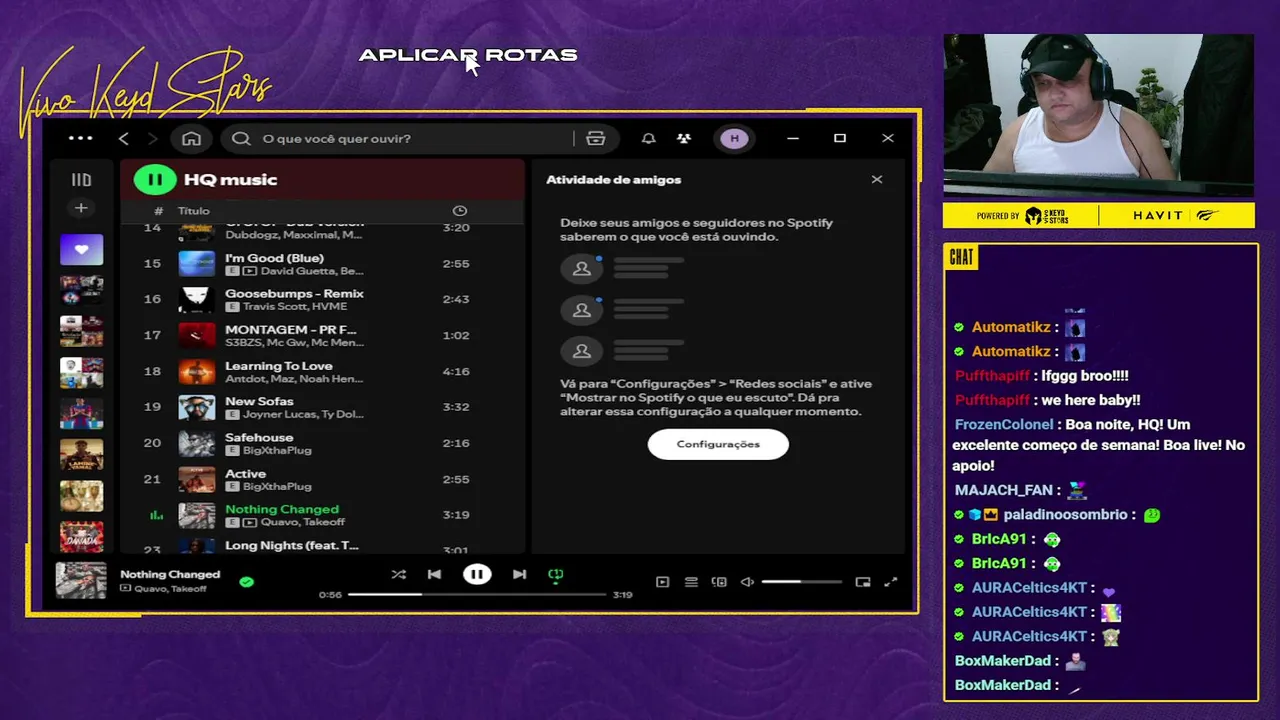Select Nothing Changed in the playlist
The width and height of the screenshot is (1280, 720).
322,516
